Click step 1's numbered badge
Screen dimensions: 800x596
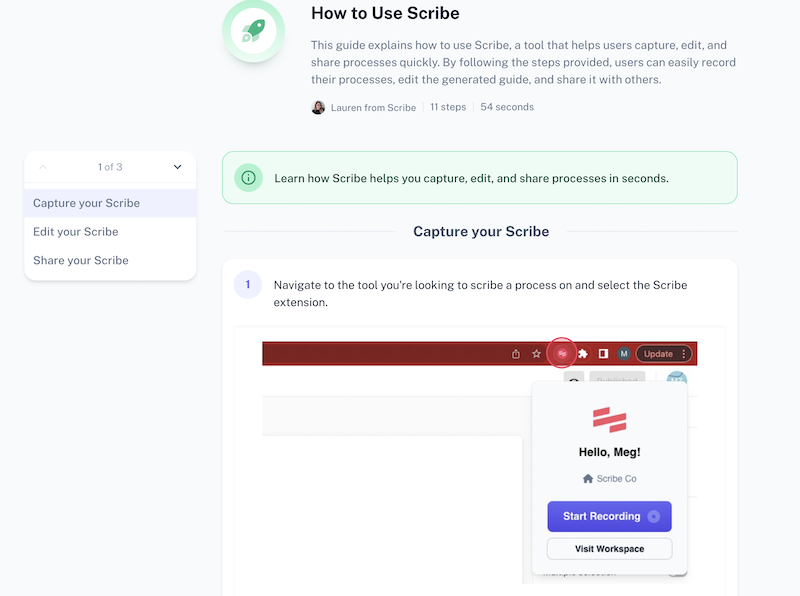pyautogui.click(x=247, y=284)
